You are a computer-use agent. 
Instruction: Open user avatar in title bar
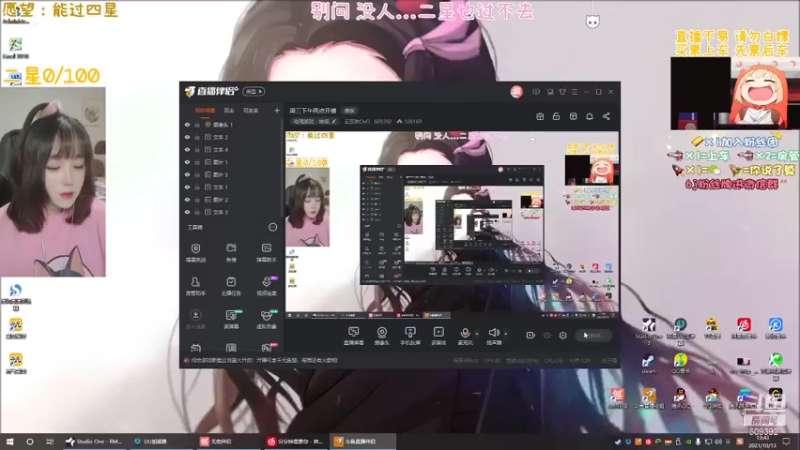[516, 92]
